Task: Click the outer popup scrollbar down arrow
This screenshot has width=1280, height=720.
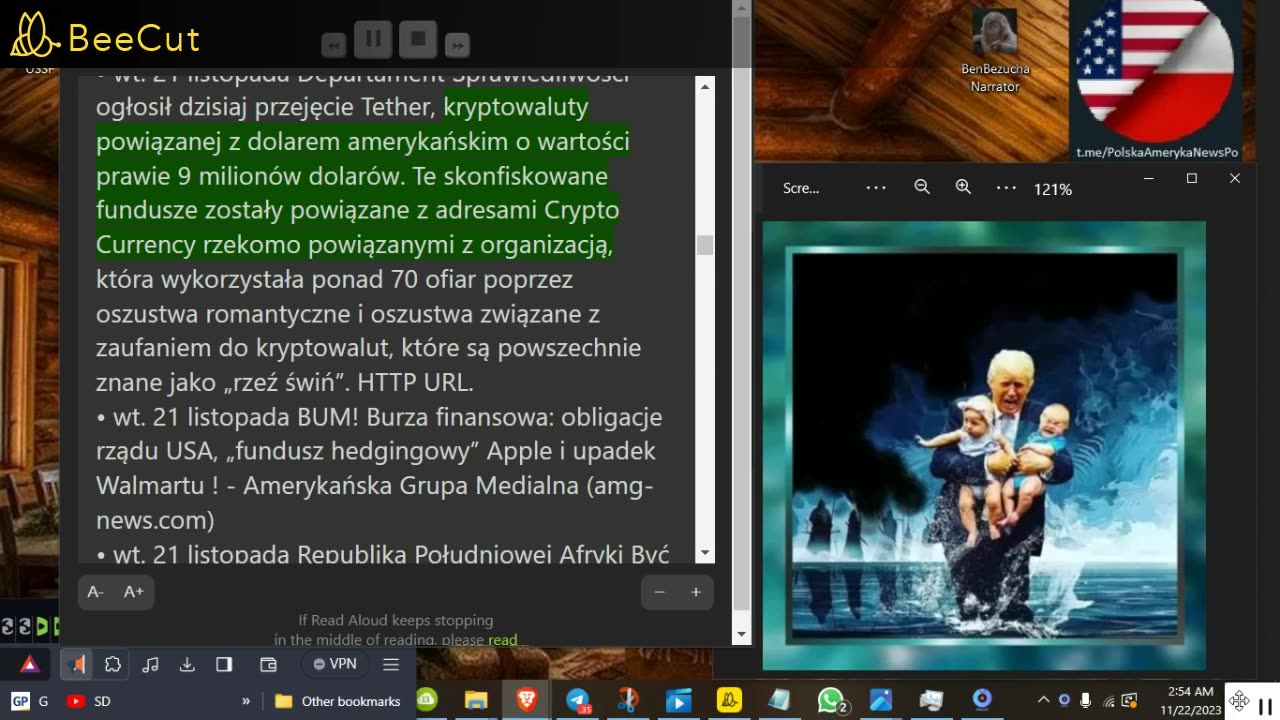Action: (x=741, y=634)
